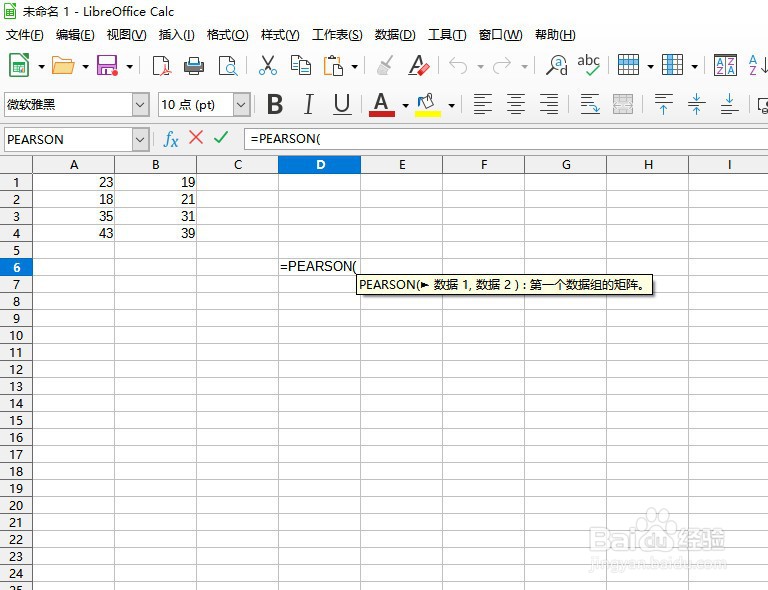Toggle Align Right
768x590 pixels.
(549, 104)
